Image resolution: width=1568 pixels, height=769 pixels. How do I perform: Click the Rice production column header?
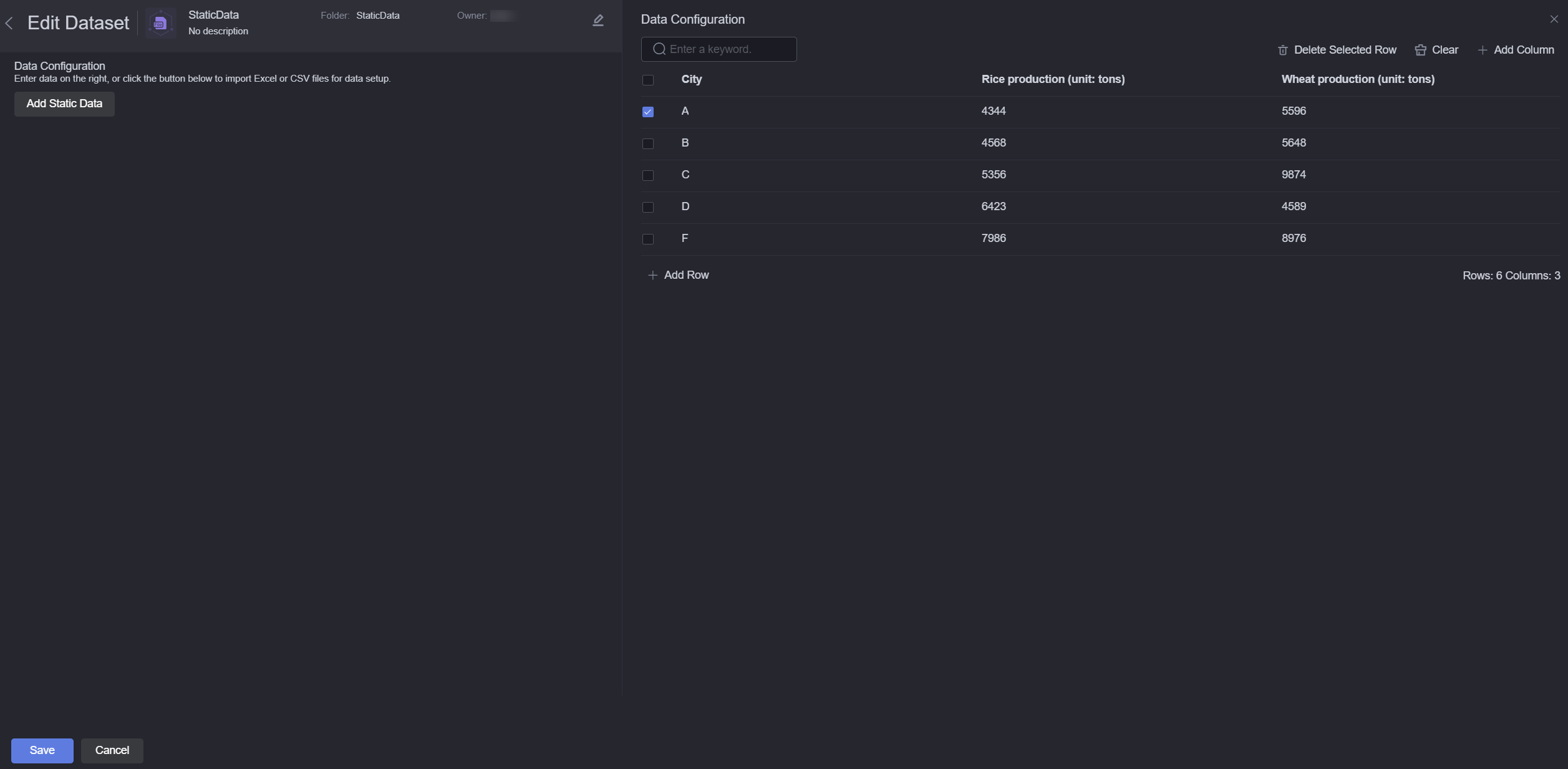pyautogui.click(x=1053, y=79)
